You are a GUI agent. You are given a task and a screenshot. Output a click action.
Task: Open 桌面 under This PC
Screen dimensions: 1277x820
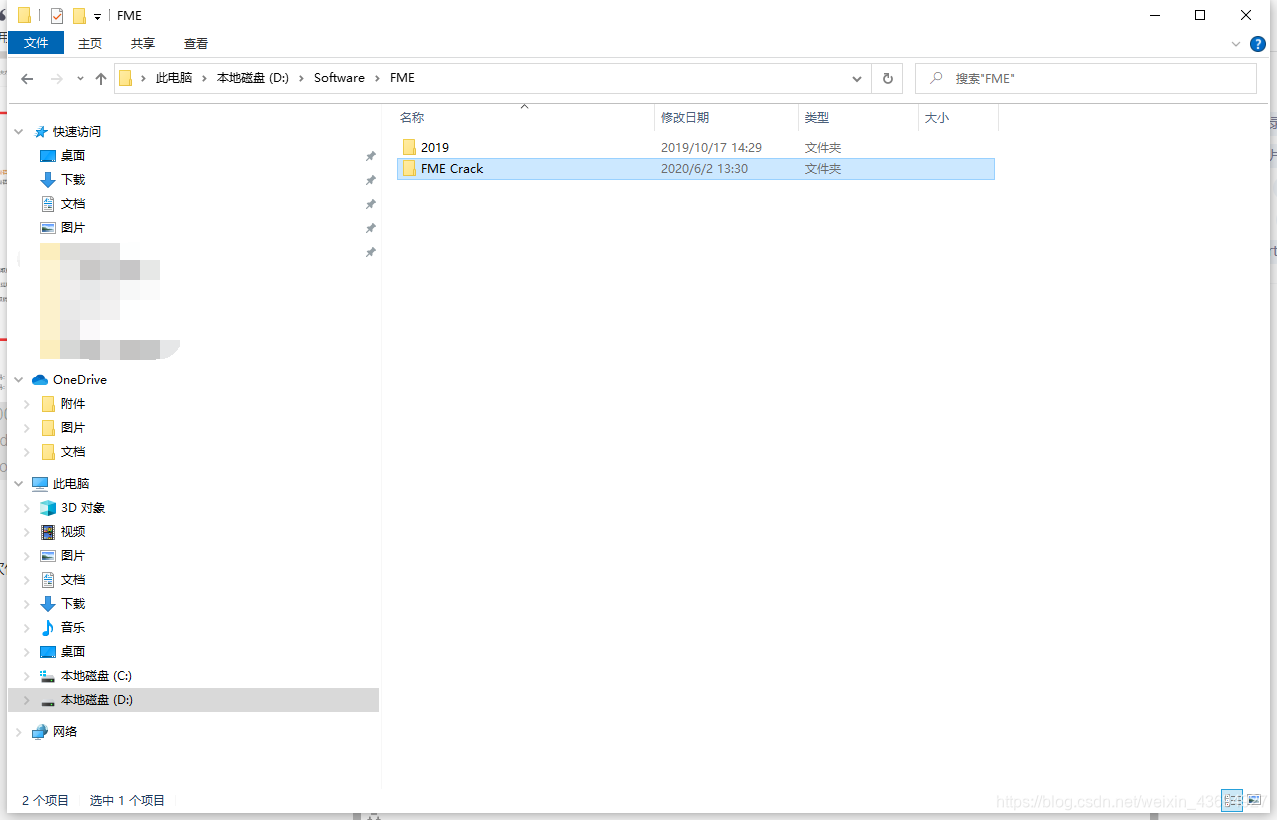73,652
